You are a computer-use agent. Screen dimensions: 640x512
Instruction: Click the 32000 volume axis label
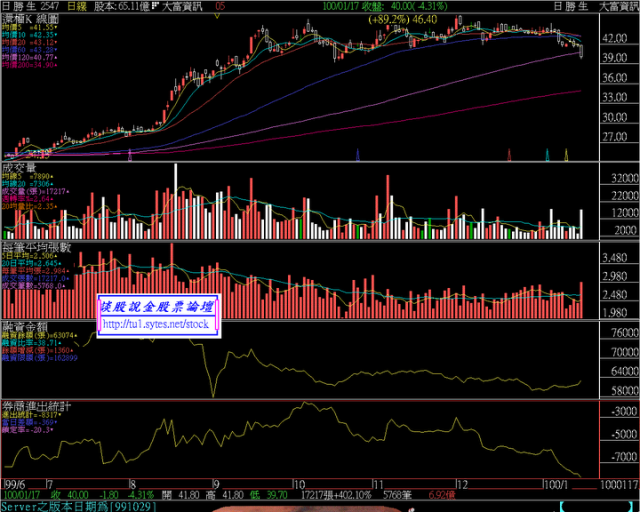(624, 178)
